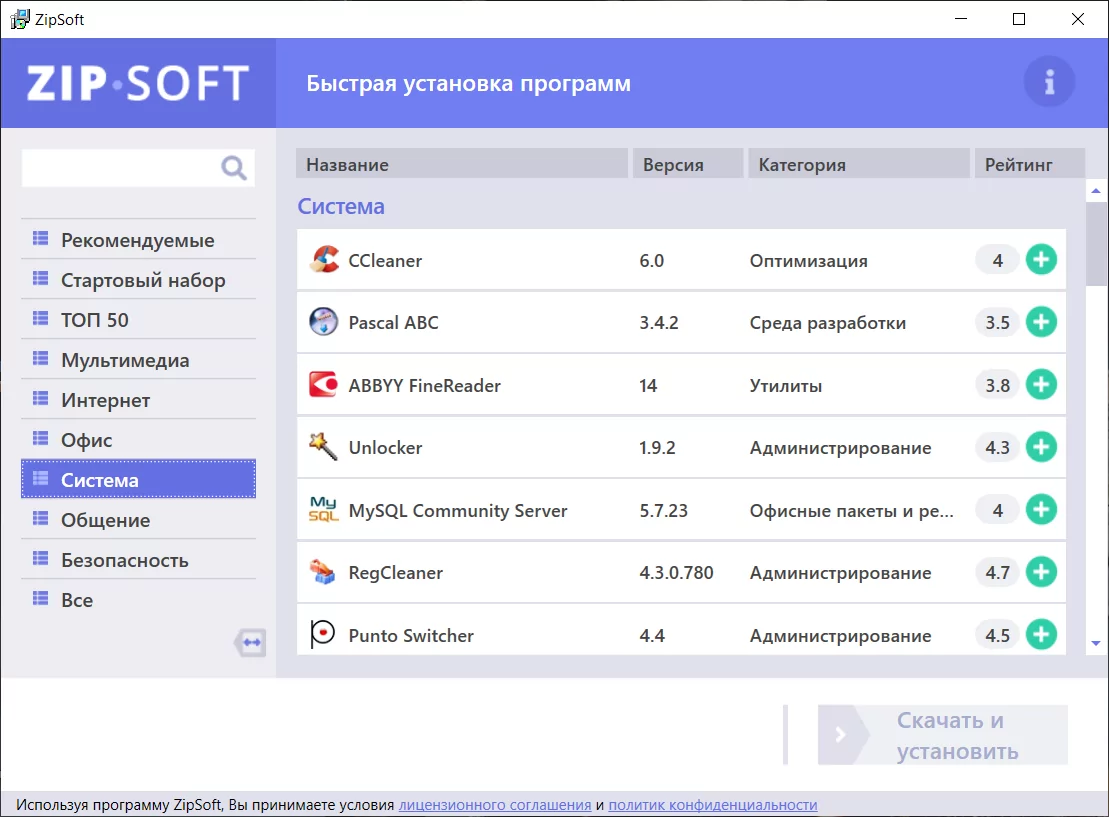Select the highlighted Система category

(x=139, y=480)
